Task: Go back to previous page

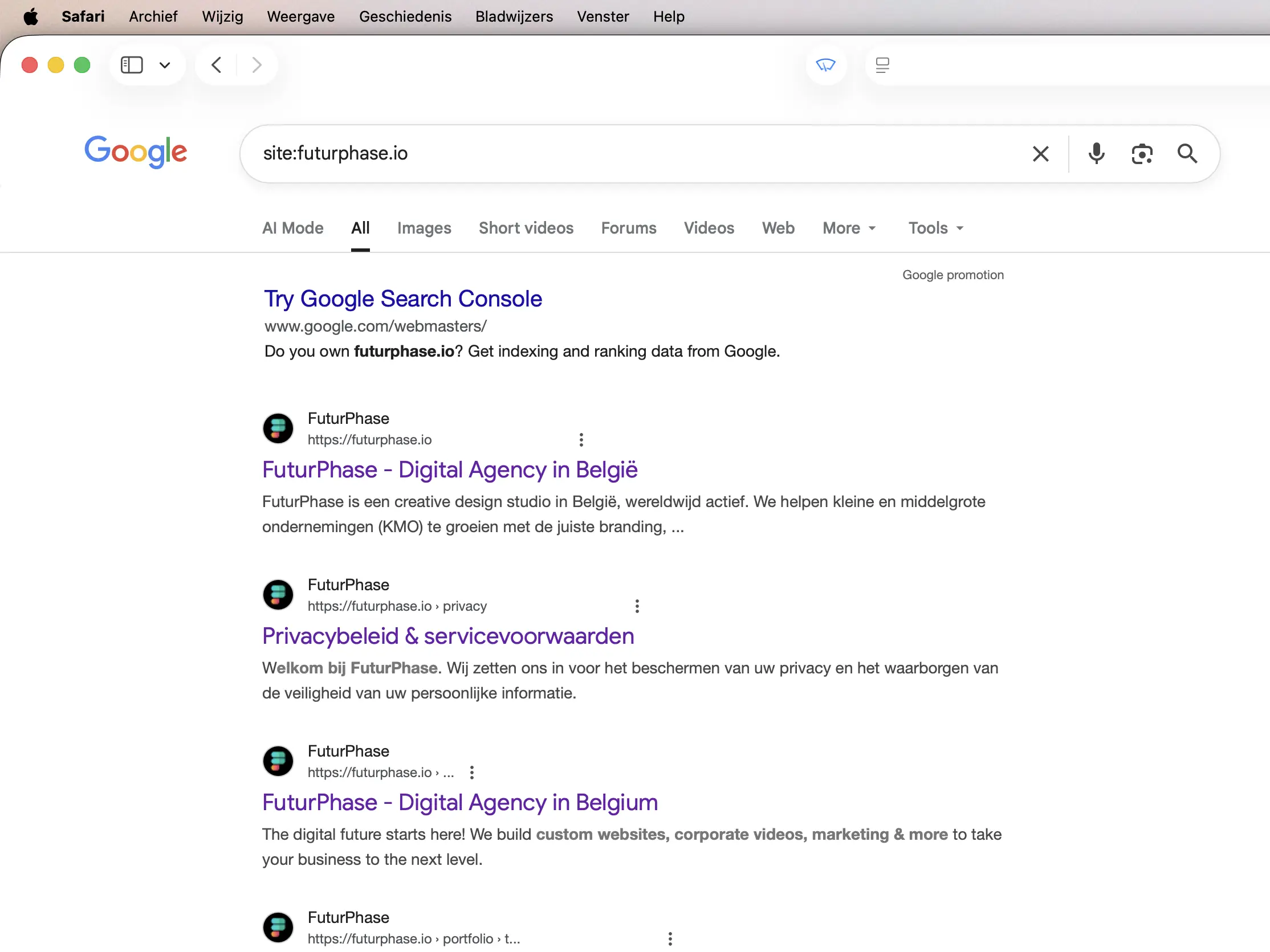Action: (217, 65)
